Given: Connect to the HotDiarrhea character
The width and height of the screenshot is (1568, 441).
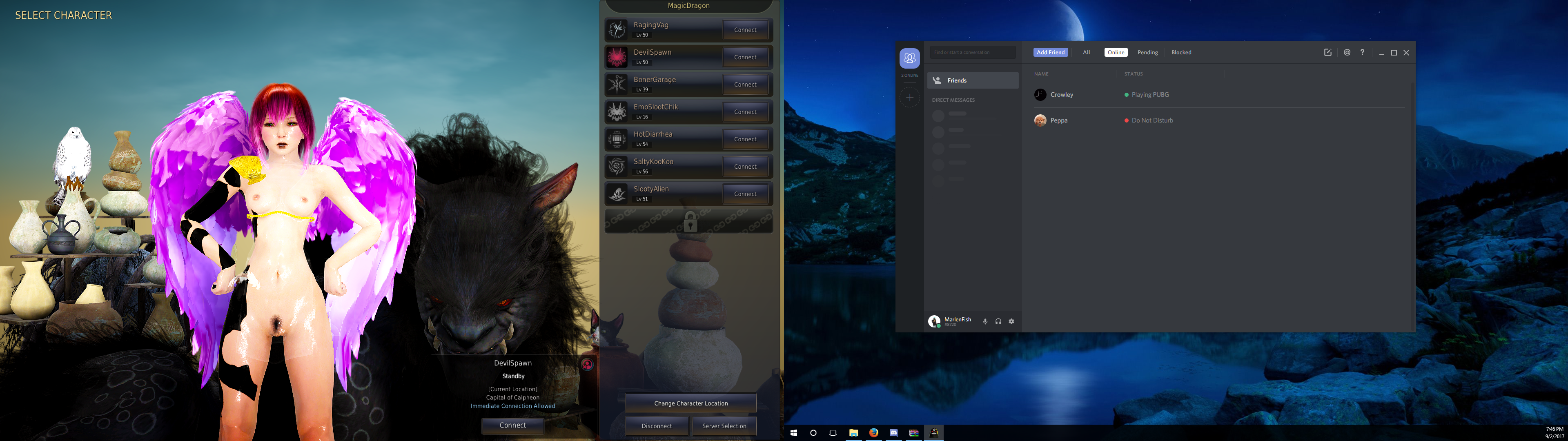Looking at the screenshot, I should point(745,139).
